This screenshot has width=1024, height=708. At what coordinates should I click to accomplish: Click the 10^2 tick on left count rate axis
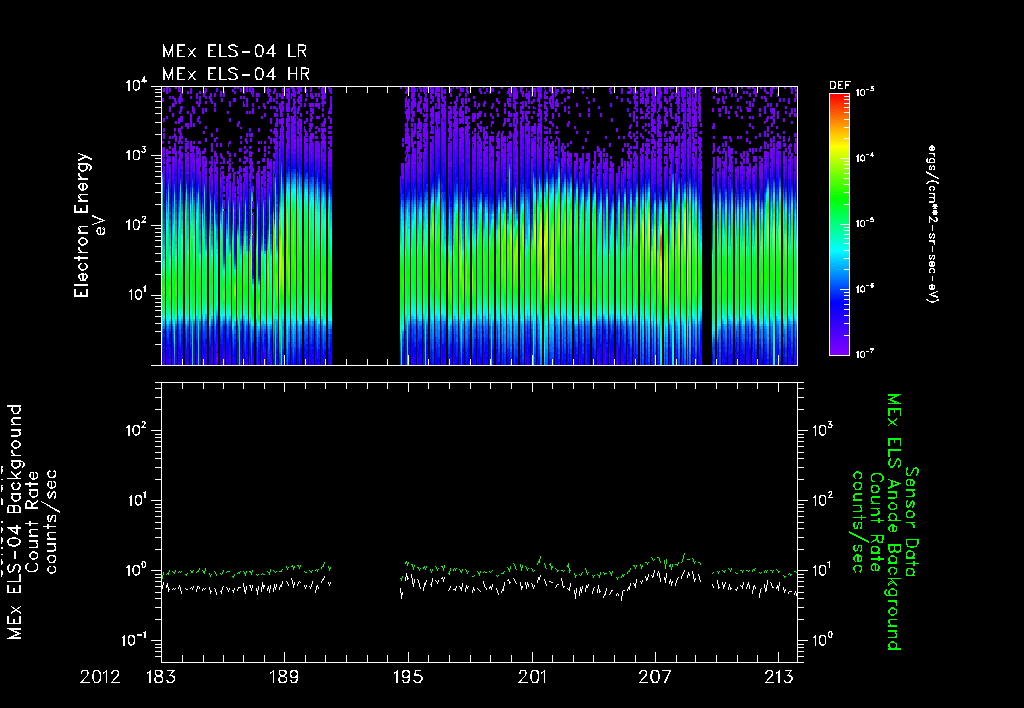[x=138, y=430]
